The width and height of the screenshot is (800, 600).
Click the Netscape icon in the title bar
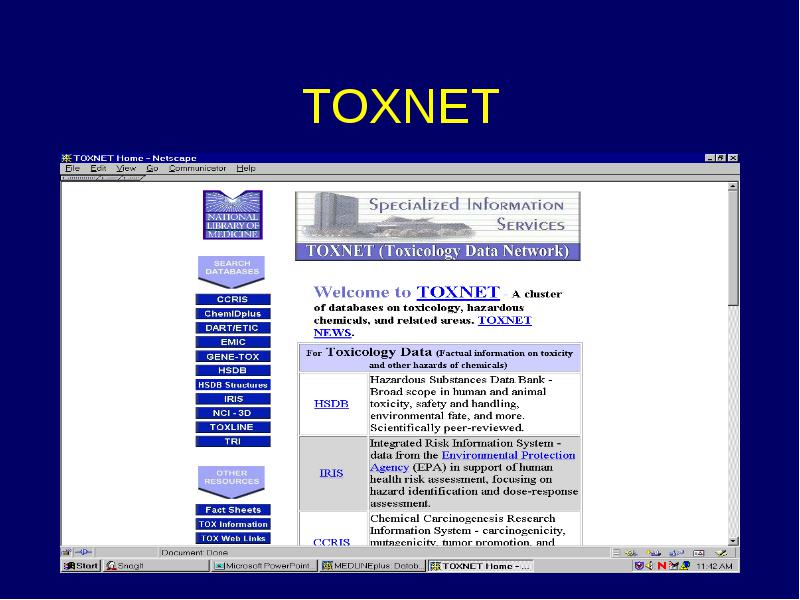pos(66,158)
